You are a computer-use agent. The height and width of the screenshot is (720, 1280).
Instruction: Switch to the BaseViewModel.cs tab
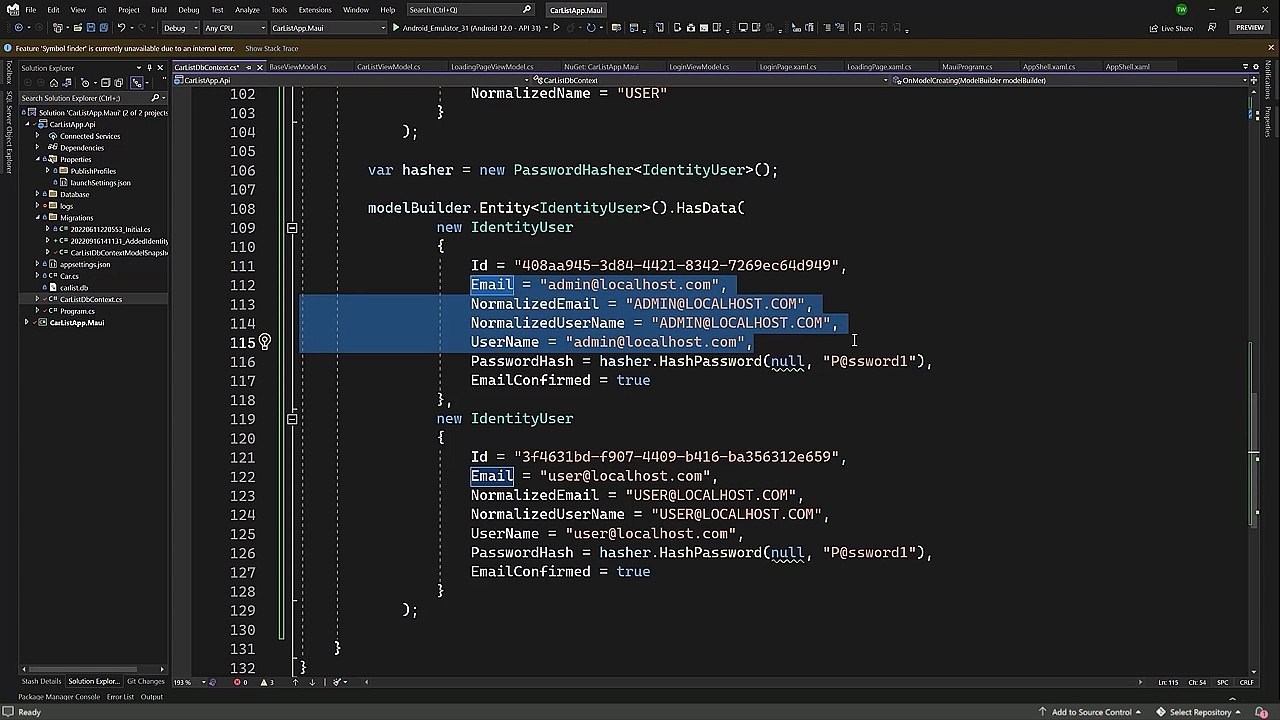(x=298, y=67)
